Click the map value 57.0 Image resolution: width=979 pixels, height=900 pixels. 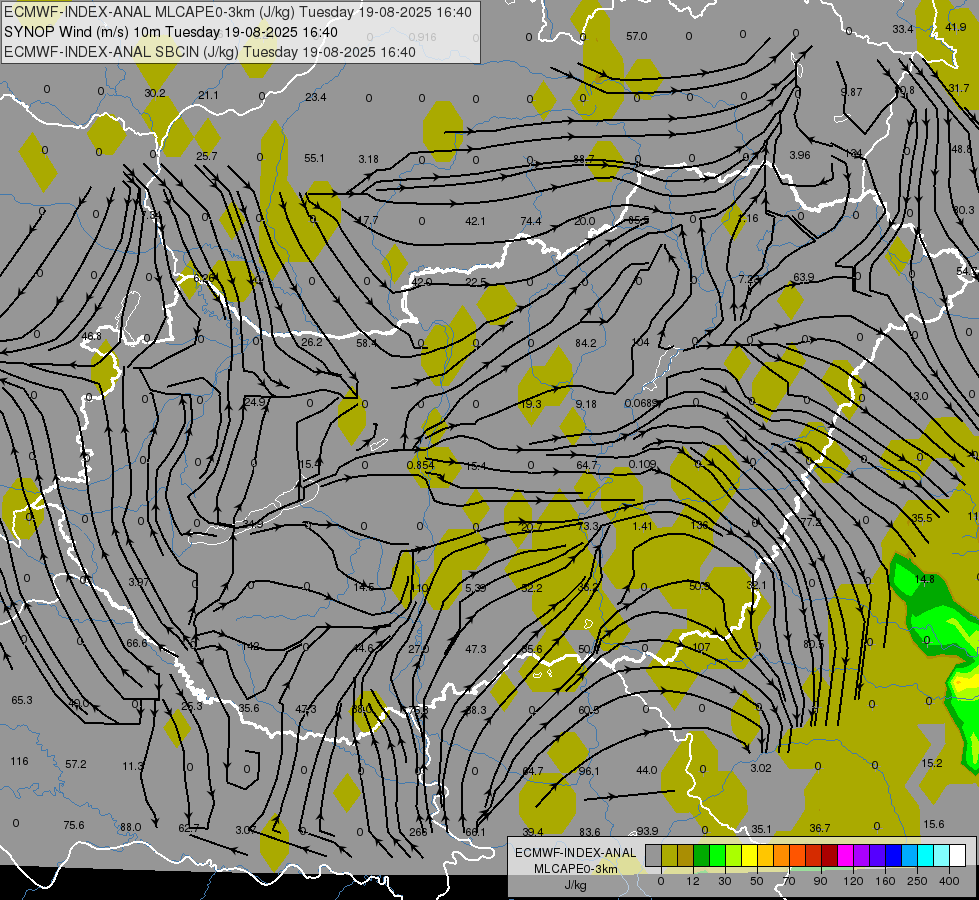[x=636, y=36]
